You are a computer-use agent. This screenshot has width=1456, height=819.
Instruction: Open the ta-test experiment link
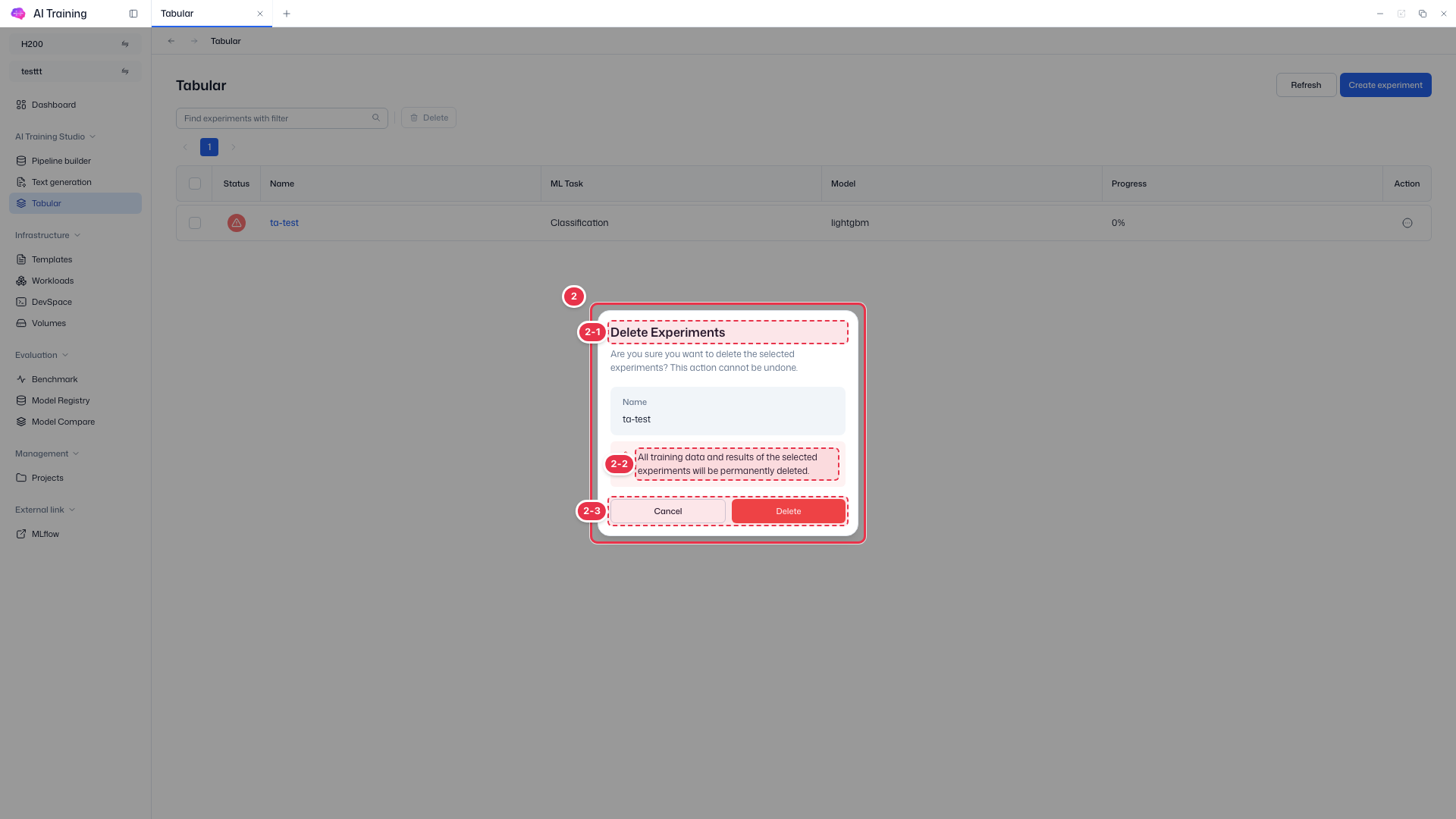pyautogui.click(x=284, y=223)
